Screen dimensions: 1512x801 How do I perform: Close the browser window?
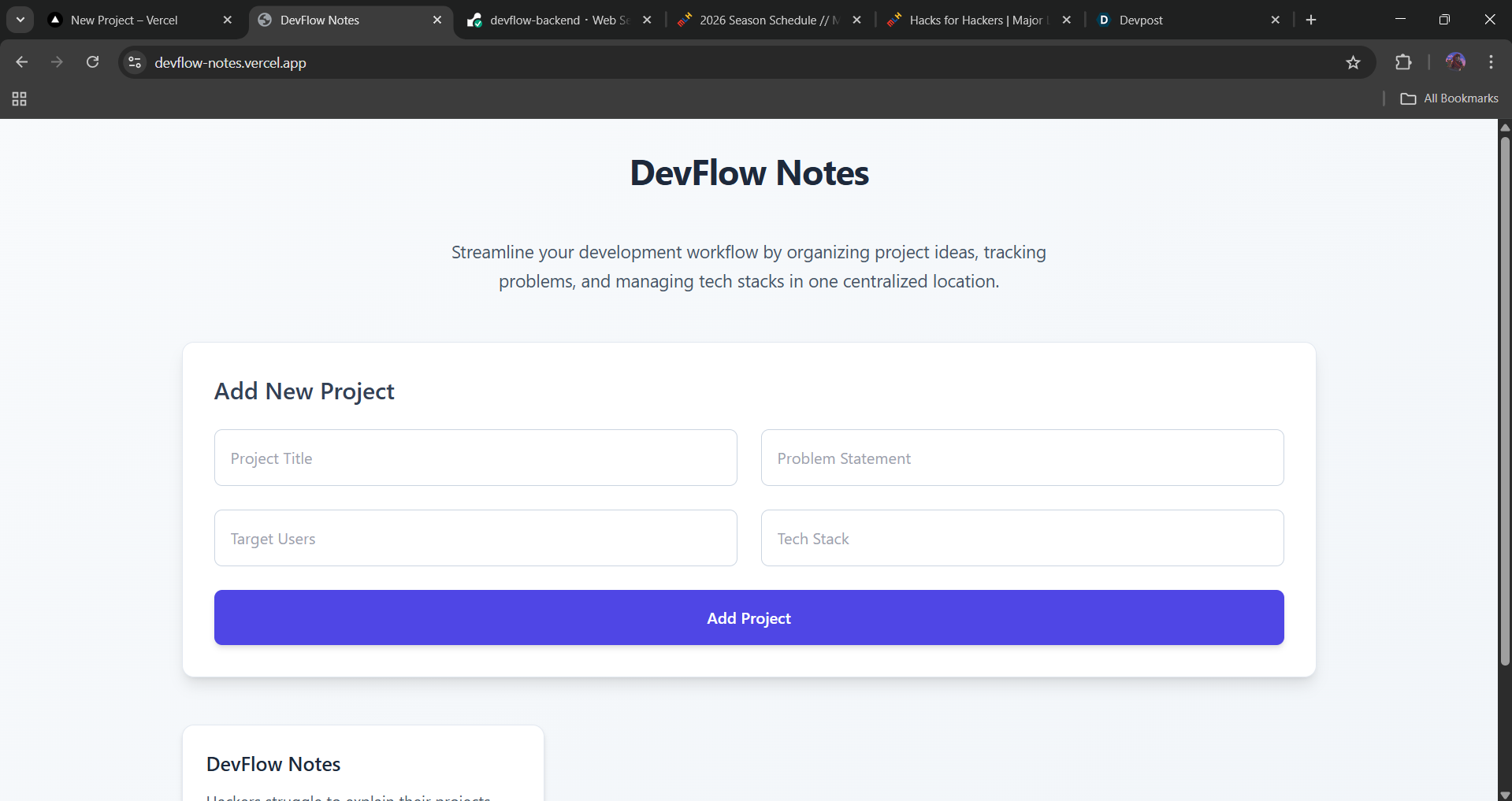tap(1489, 20)
